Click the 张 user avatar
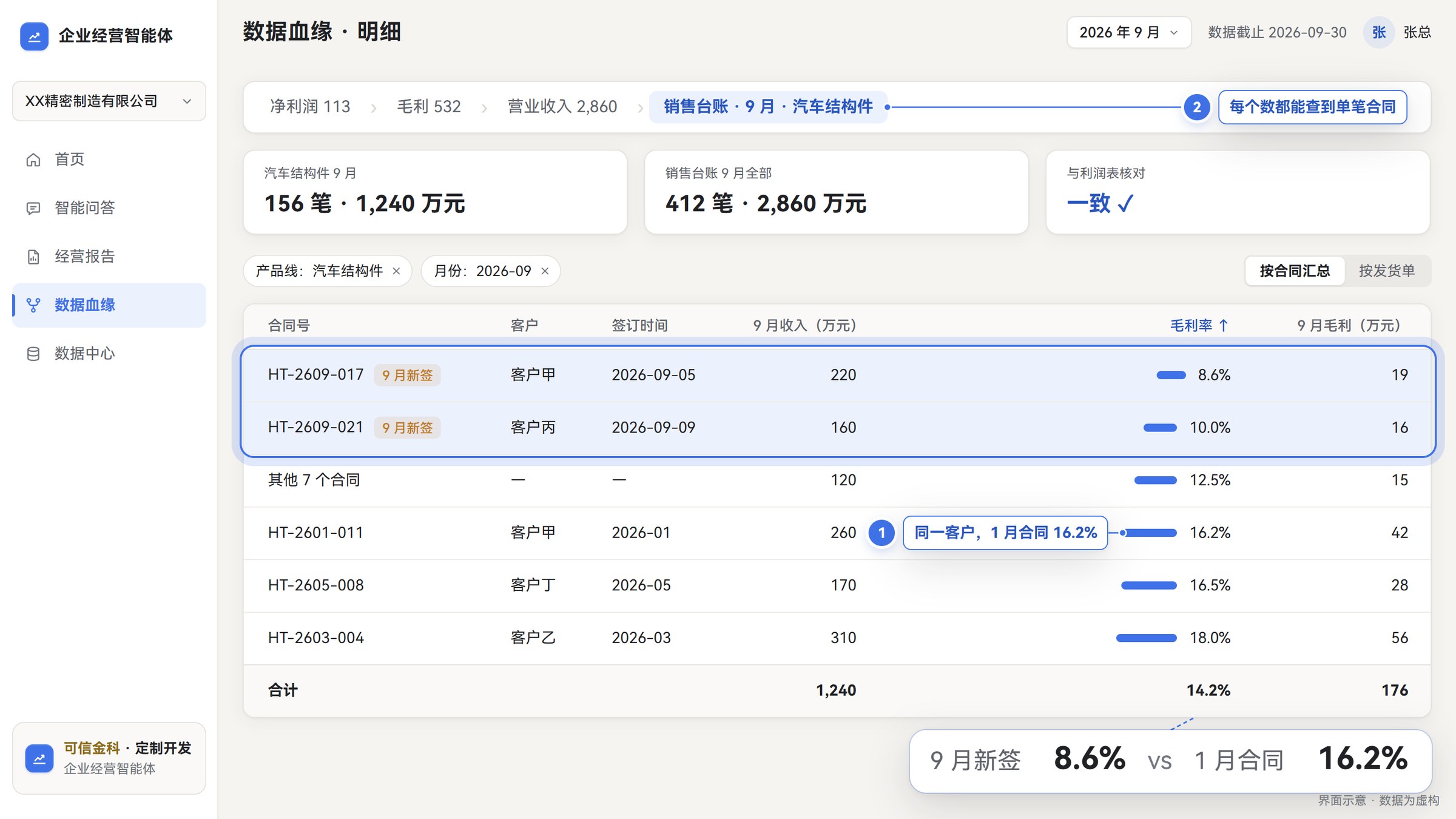 coord(1379,32)
